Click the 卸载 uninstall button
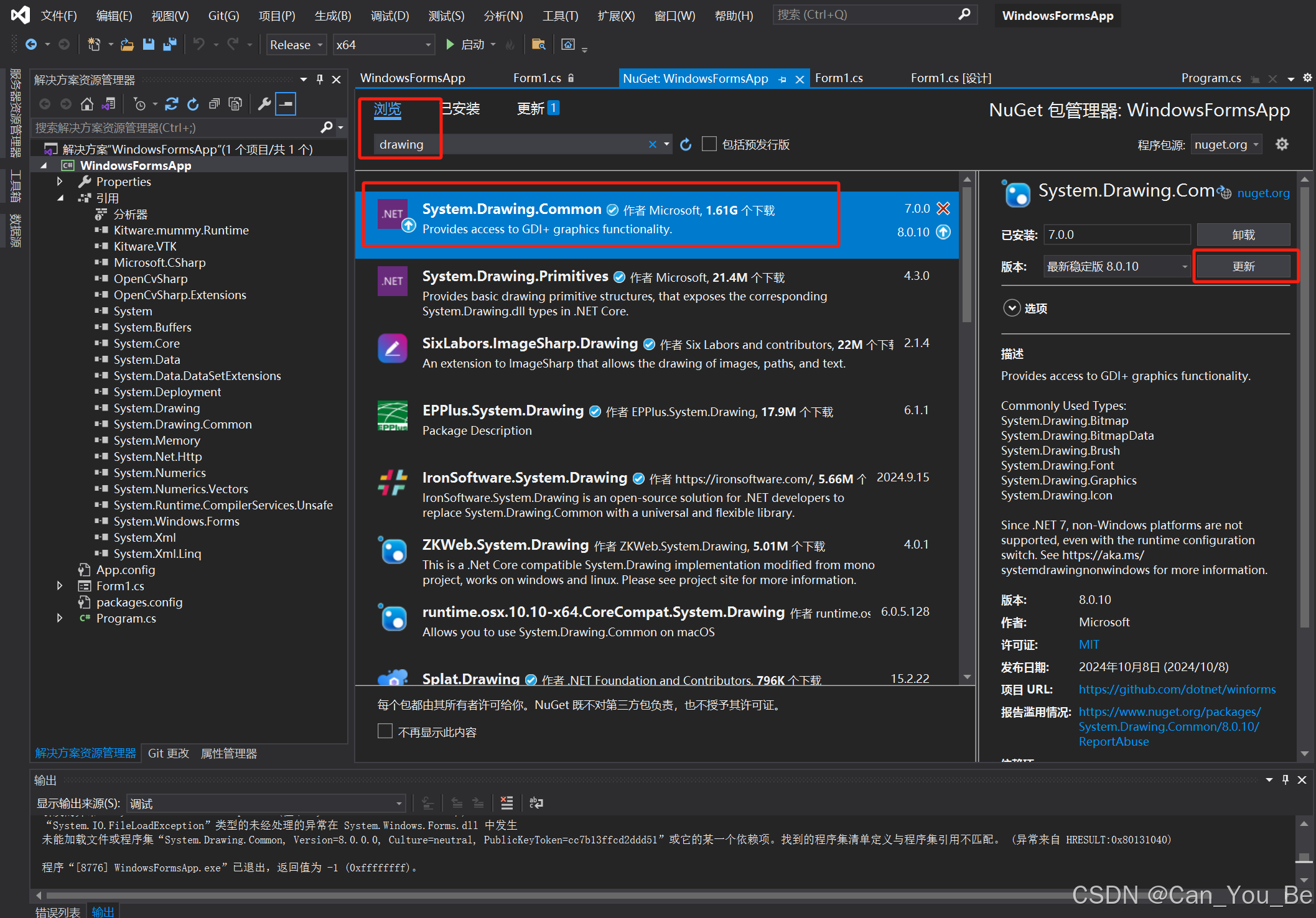 tap(1243, 234)
